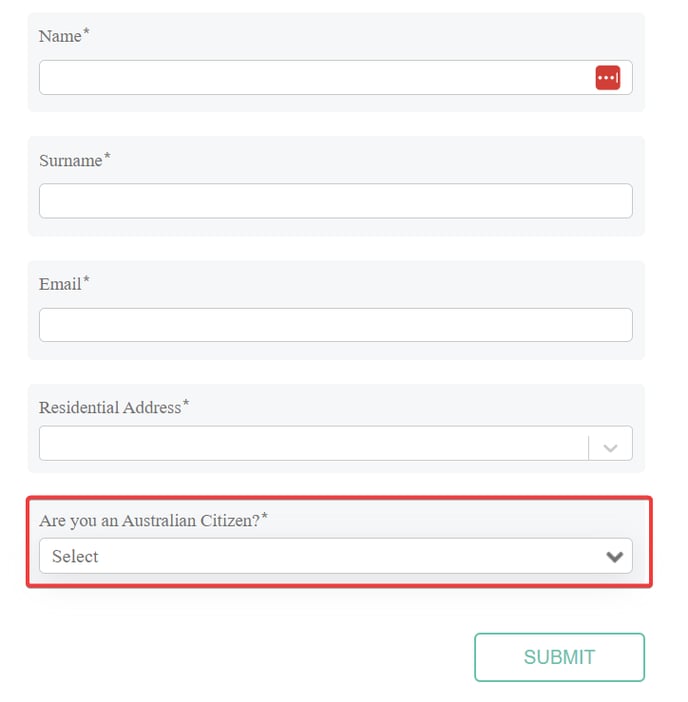Image resolution: width=688 pixels, height=702 pixels.
Task: Click the Surname field label
Action: click(x=70, y=161)
